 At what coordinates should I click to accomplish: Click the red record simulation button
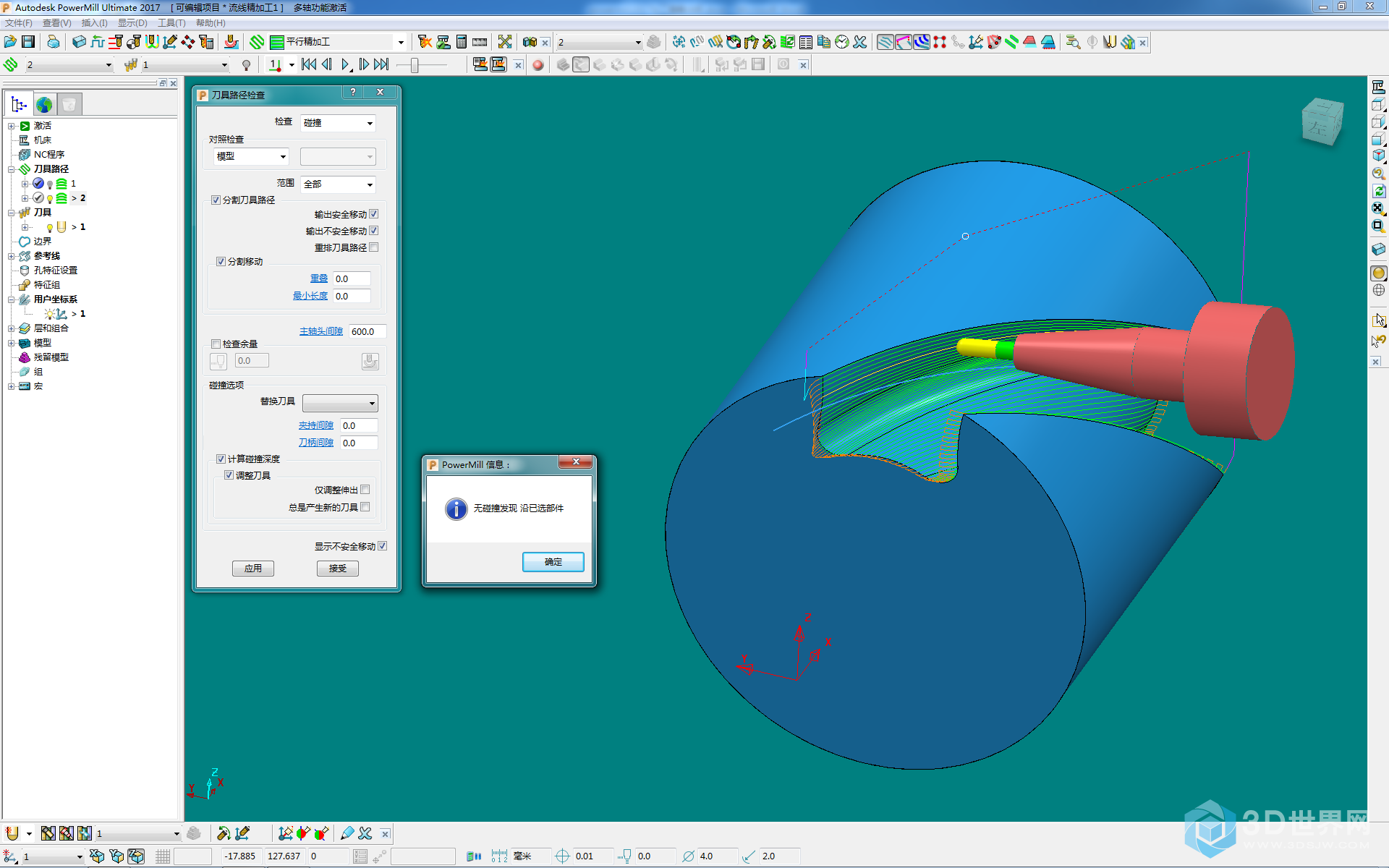538,65
